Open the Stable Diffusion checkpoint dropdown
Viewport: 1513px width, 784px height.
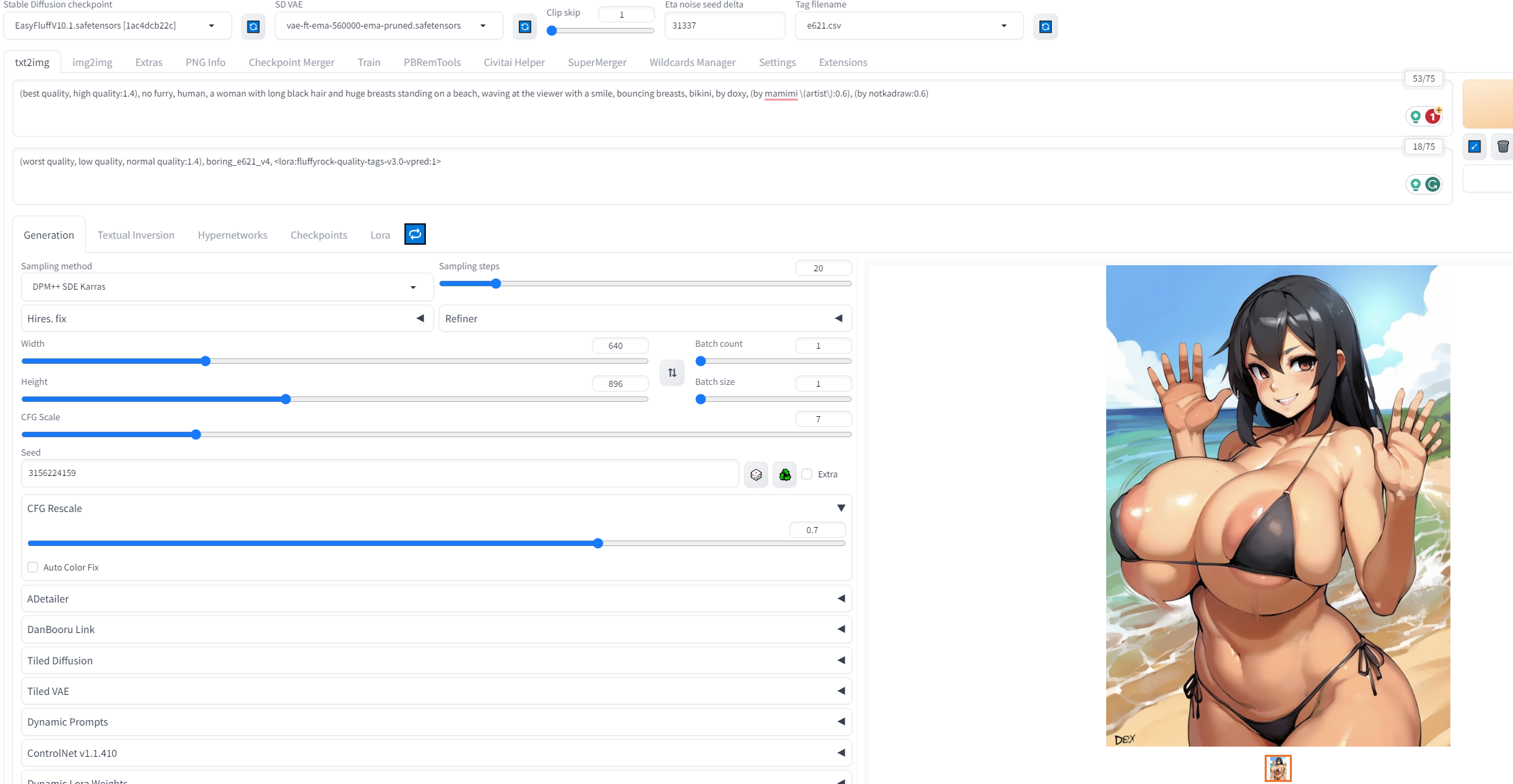[x=117, y=26]
